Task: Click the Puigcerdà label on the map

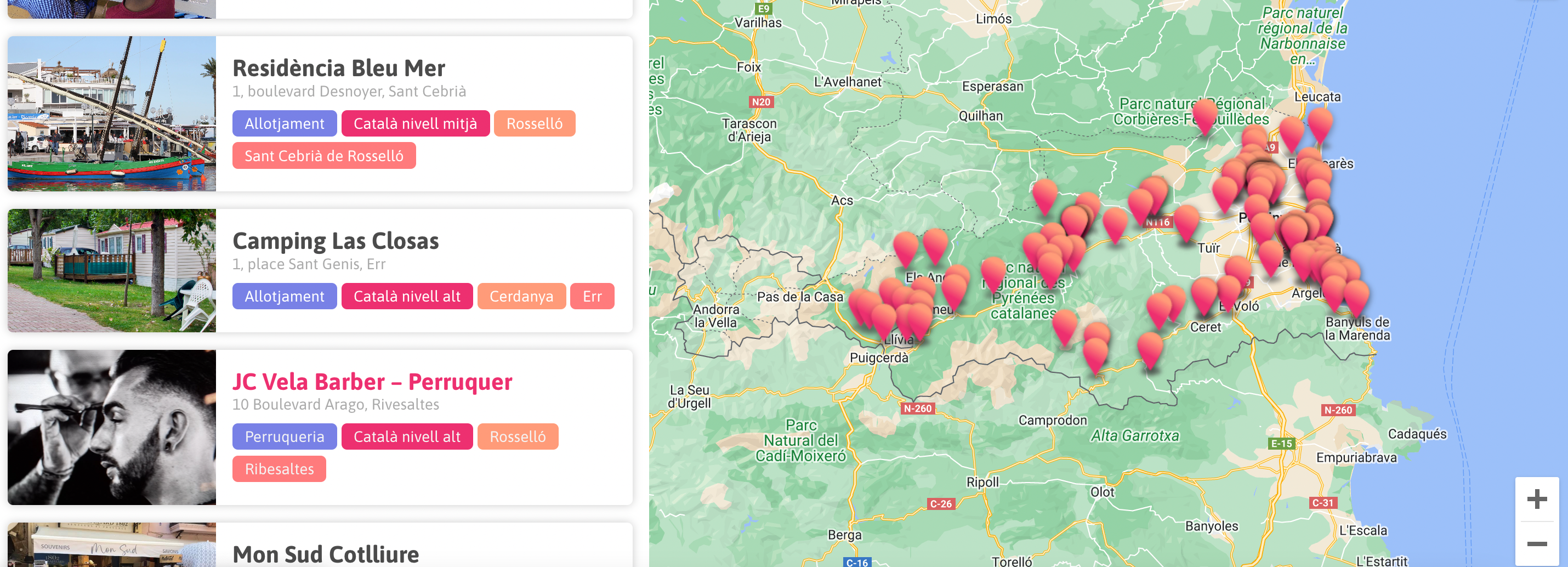Action: pos(878,358)
